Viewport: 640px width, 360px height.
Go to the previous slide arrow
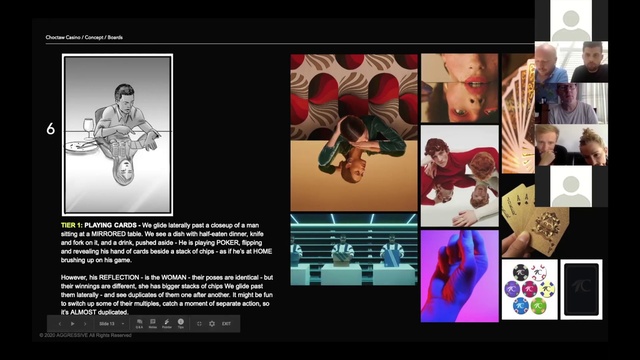point(60,324)
